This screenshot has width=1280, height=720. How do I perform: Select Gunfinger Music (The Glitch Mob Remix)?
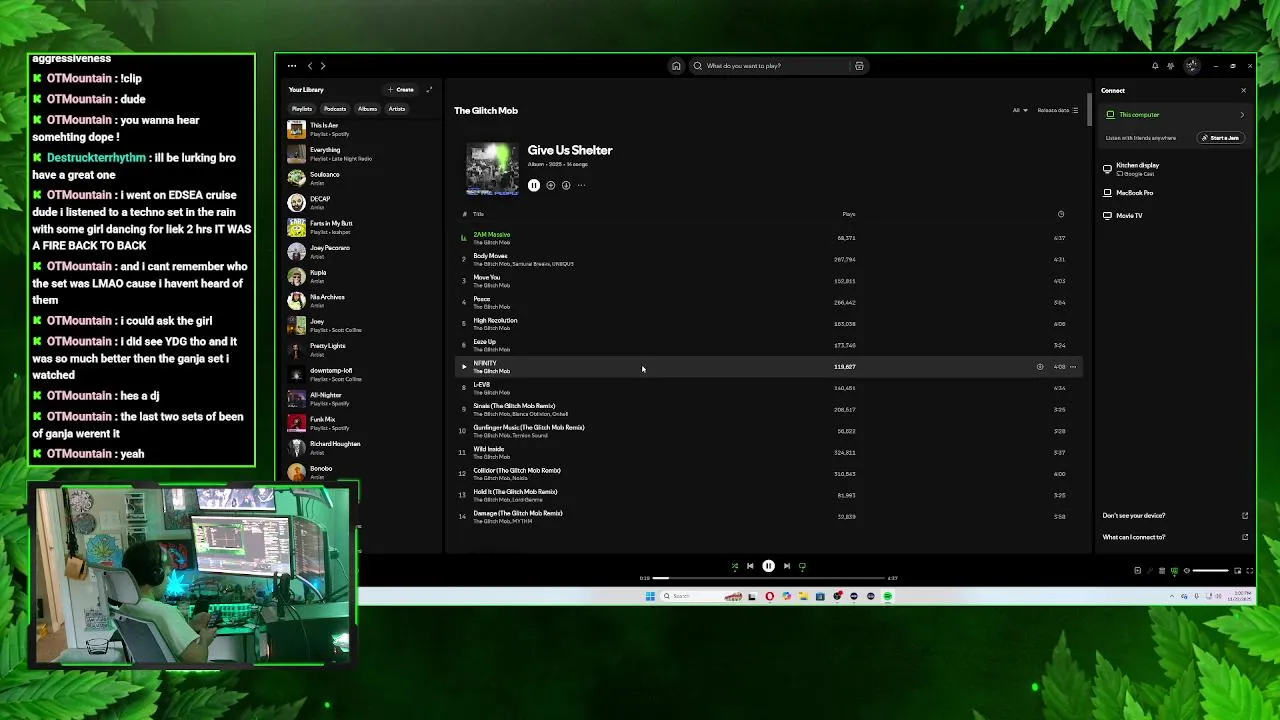point(767,431)
